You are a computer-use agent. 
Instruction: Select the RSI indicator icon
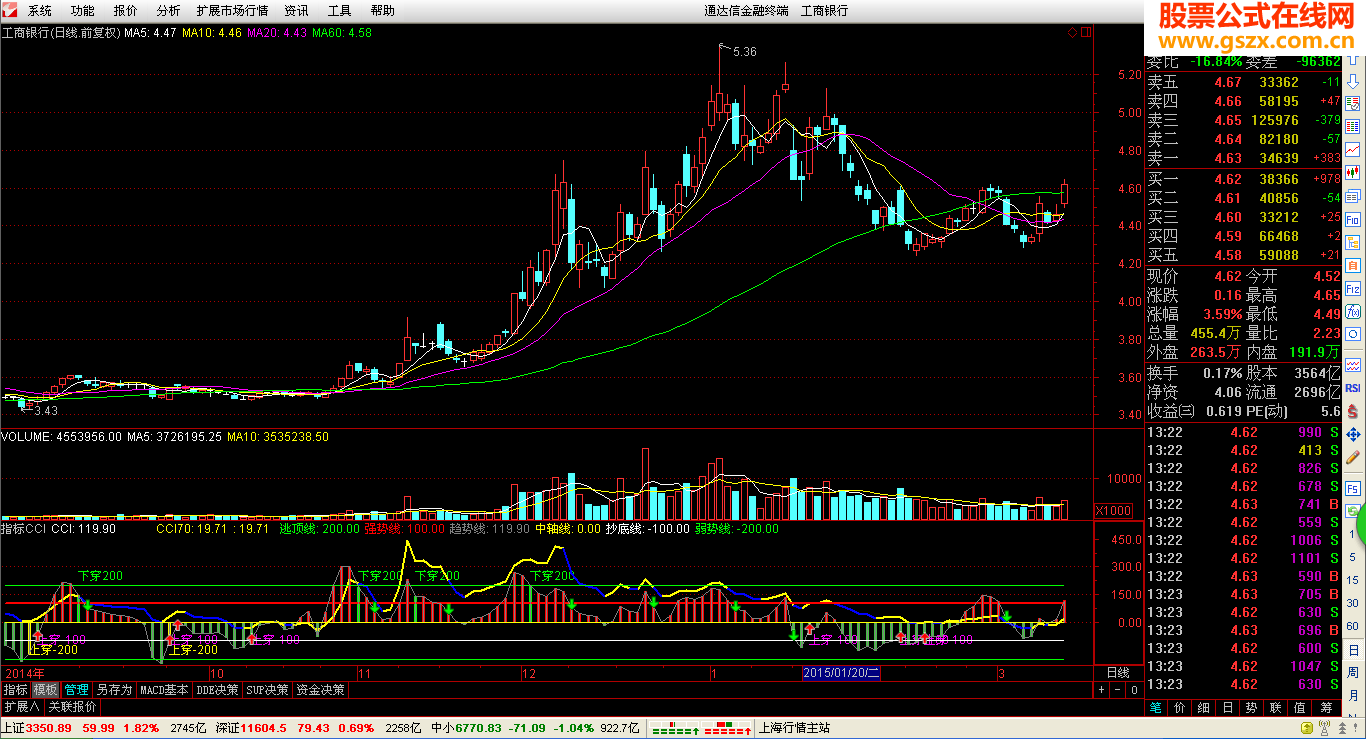tap(1352, 387)
